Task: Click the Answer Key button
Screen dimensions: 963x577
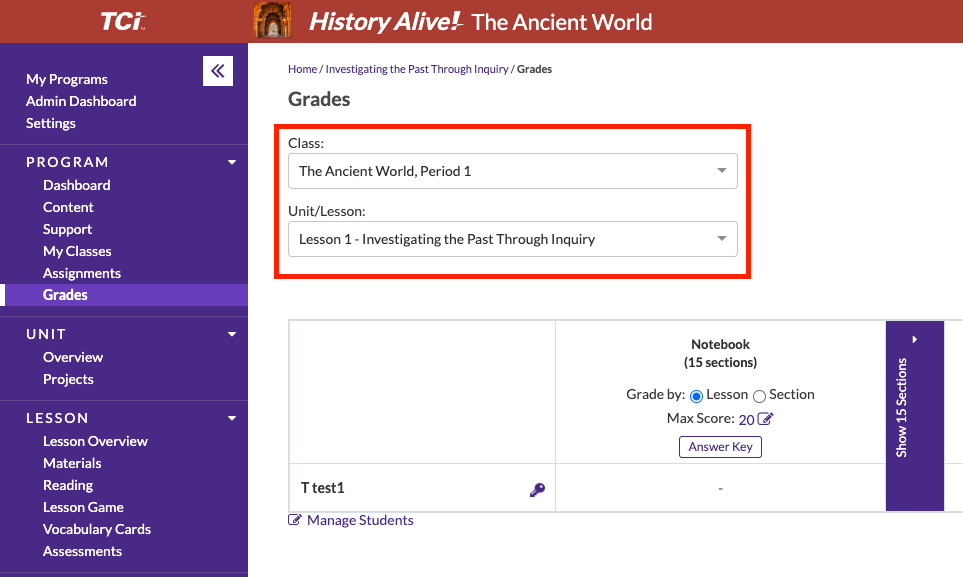Action: tap(720, 447)
